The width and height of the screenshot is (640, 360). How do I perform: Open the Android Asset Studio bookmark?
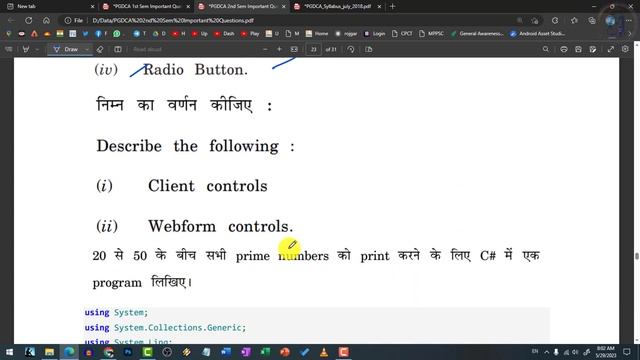(x=537, y=34)
